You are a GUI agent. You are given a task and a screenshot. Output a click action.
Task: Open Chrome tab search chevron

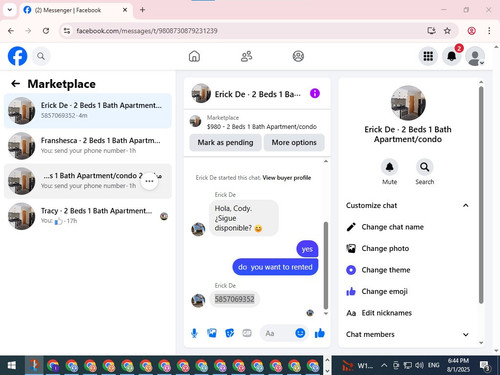[x=10, y=10]
